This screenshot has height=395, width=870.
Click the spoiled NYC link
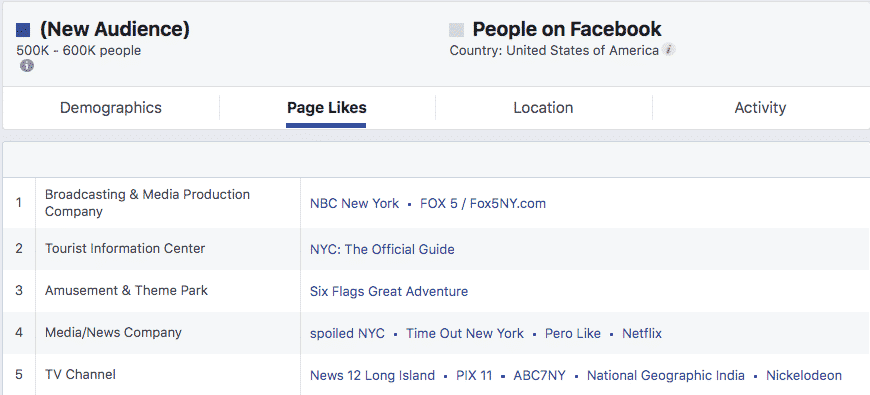347,333
